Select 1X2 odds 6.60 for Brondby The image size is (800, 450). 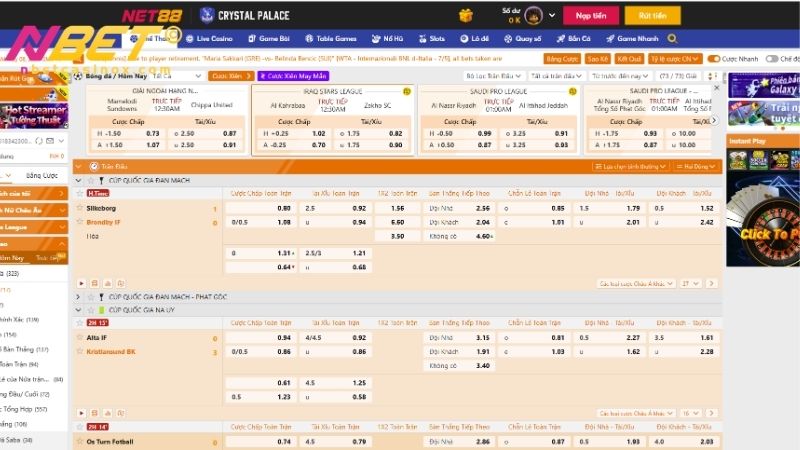(397, 222)
